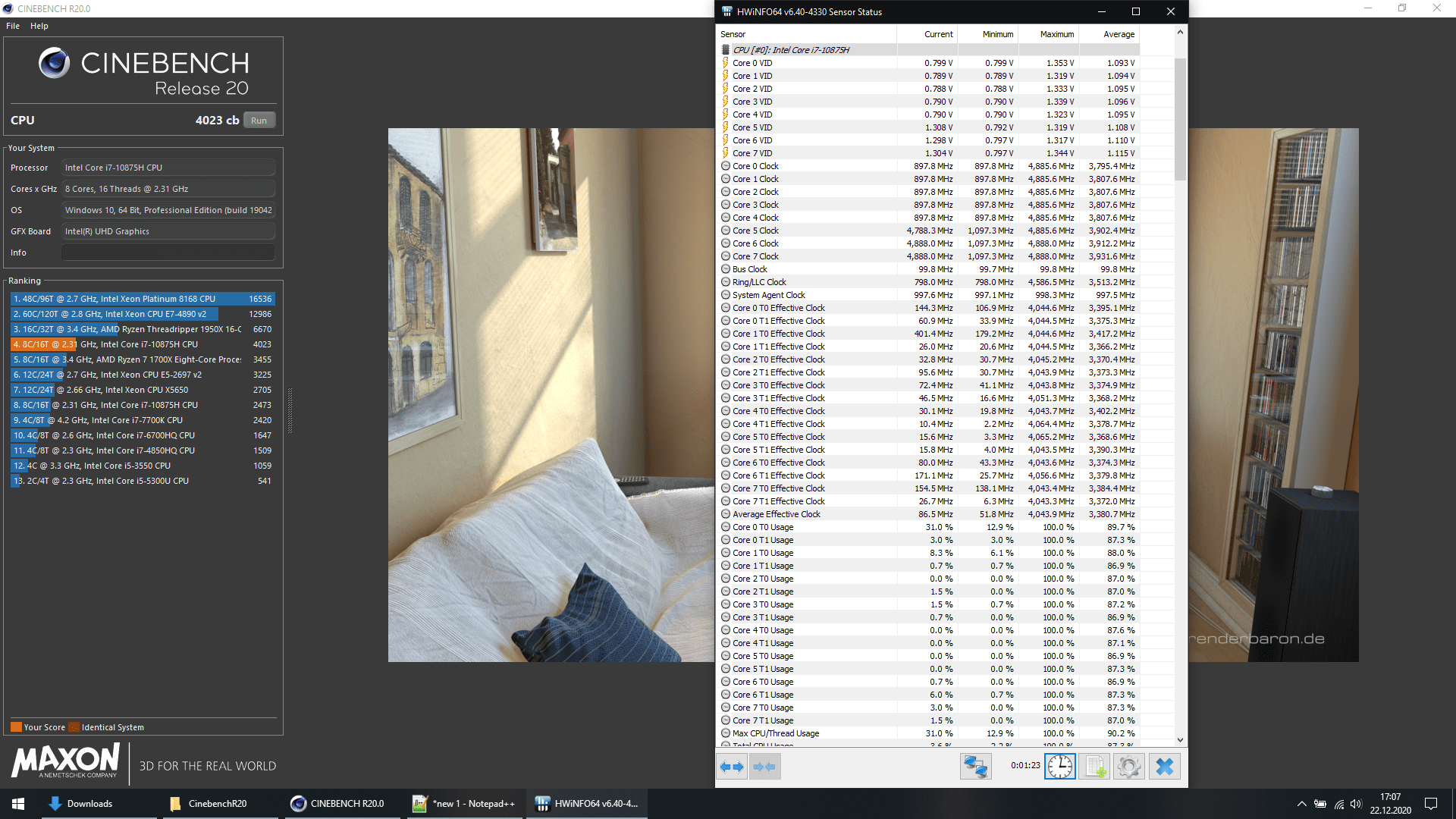The width and height of the screenshot is (1456, 819).
Task: Click the Cinebench panel splitter handle
Action: tap(290, 410)
